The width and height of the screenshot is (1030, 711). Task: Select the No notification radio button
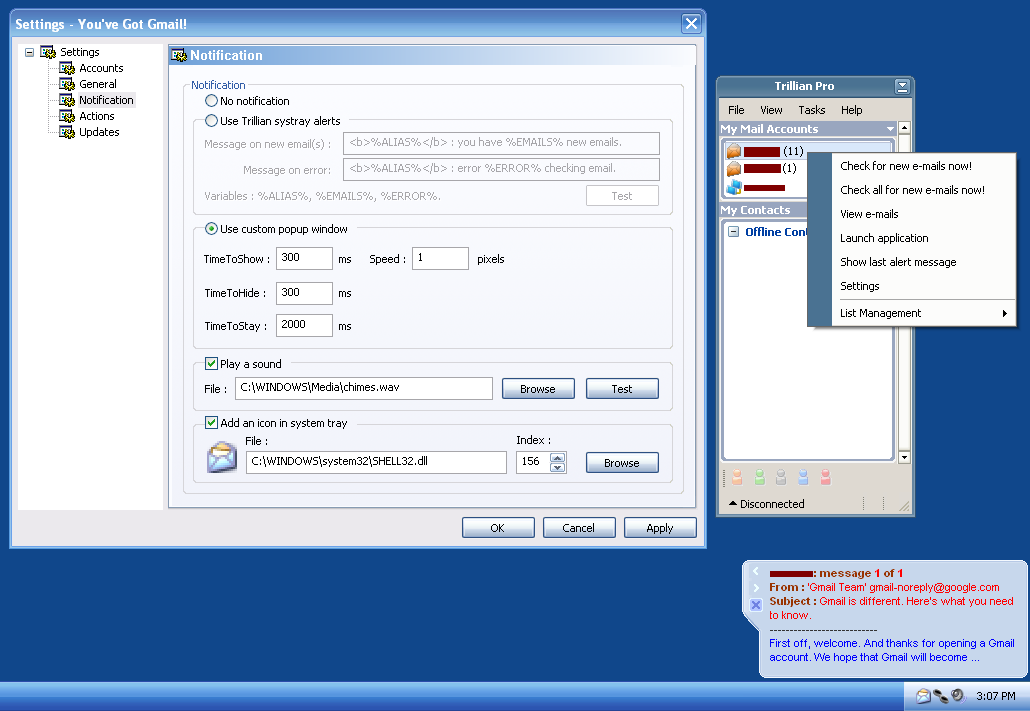(x=211, y=101)
